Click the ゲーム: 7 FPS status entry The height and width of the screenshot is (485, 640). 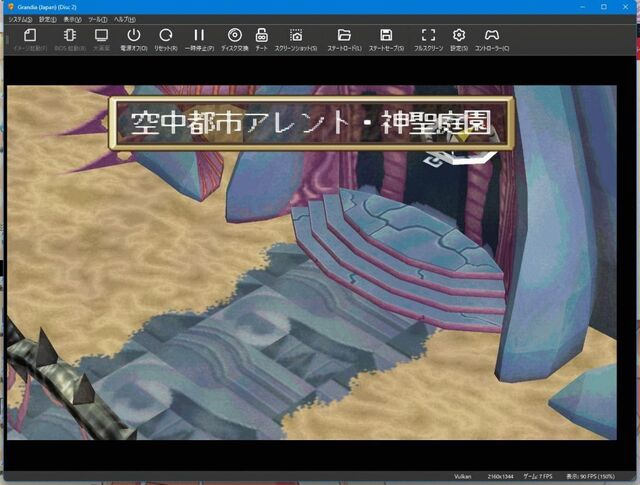(538, 476)
